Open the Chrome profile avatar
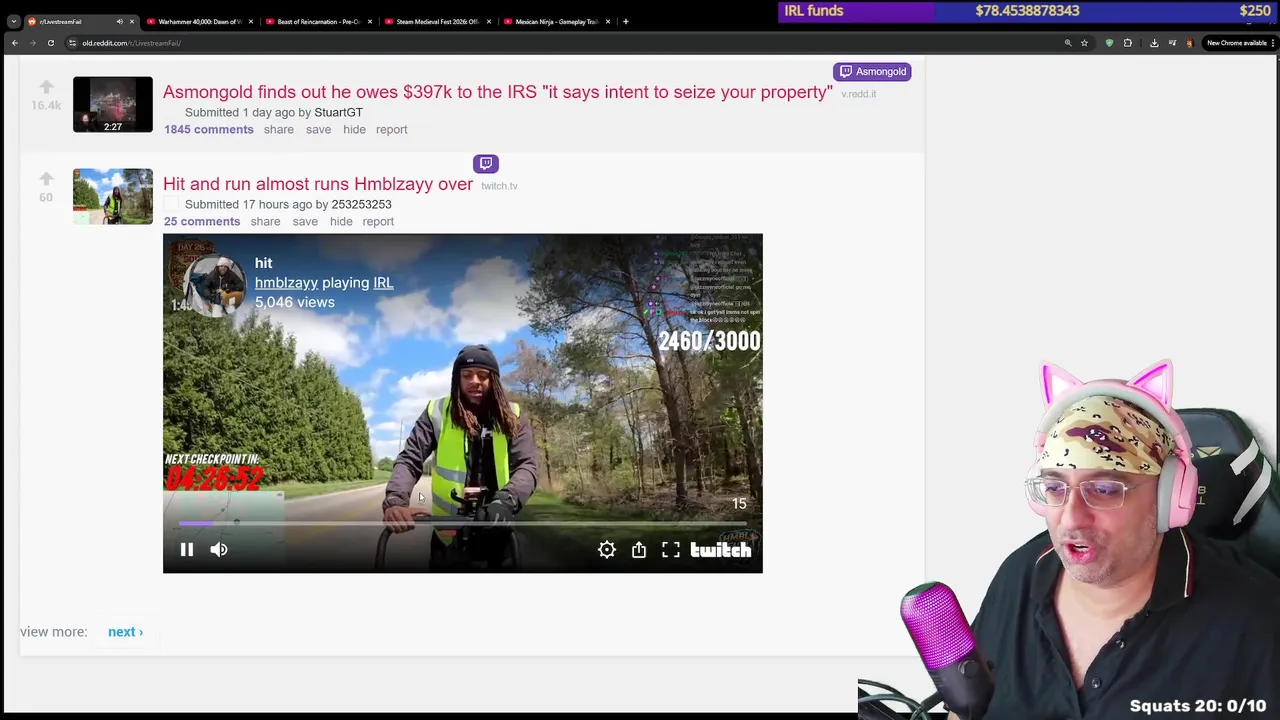The height and width of the screenshot is (720, 1280). pyautogui.click(x=1190, y=43)
